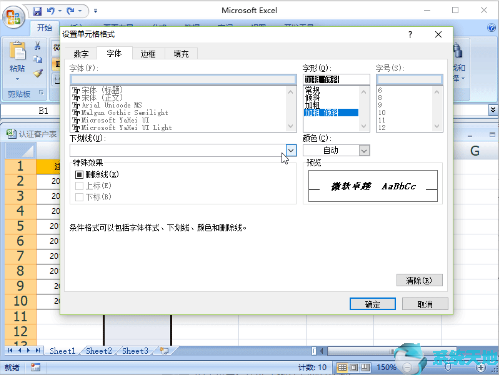499x375 pixels.
Task: Click previous sheet navigation arrow
Action: [x=19, y=350]
